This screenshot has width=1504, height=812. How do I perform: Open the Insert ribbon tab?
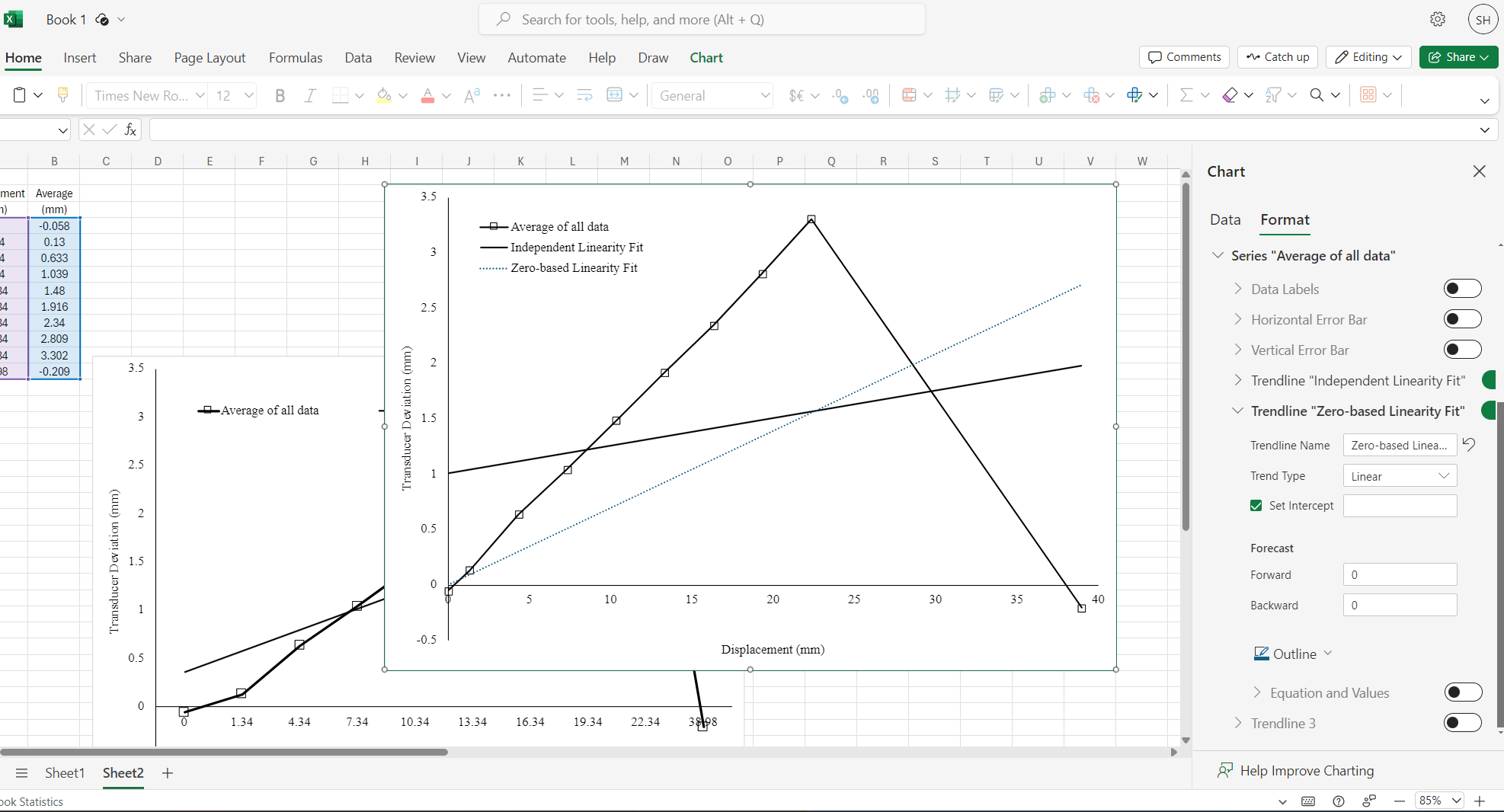(x=79, y=58)
